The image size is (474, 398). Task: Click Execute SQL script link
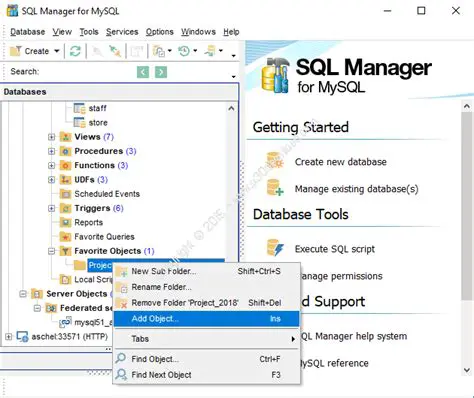click(x=335, y=249)
